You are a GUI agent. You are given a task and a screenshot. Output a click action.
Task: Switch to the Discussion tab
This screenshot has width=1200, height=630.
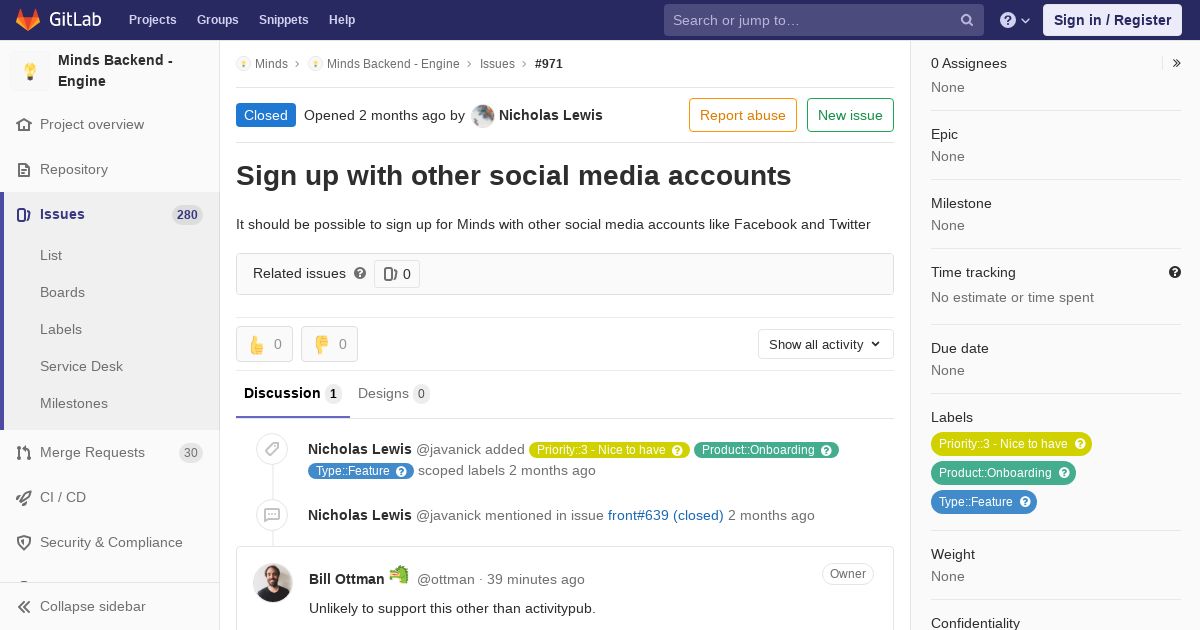[292, 394]
